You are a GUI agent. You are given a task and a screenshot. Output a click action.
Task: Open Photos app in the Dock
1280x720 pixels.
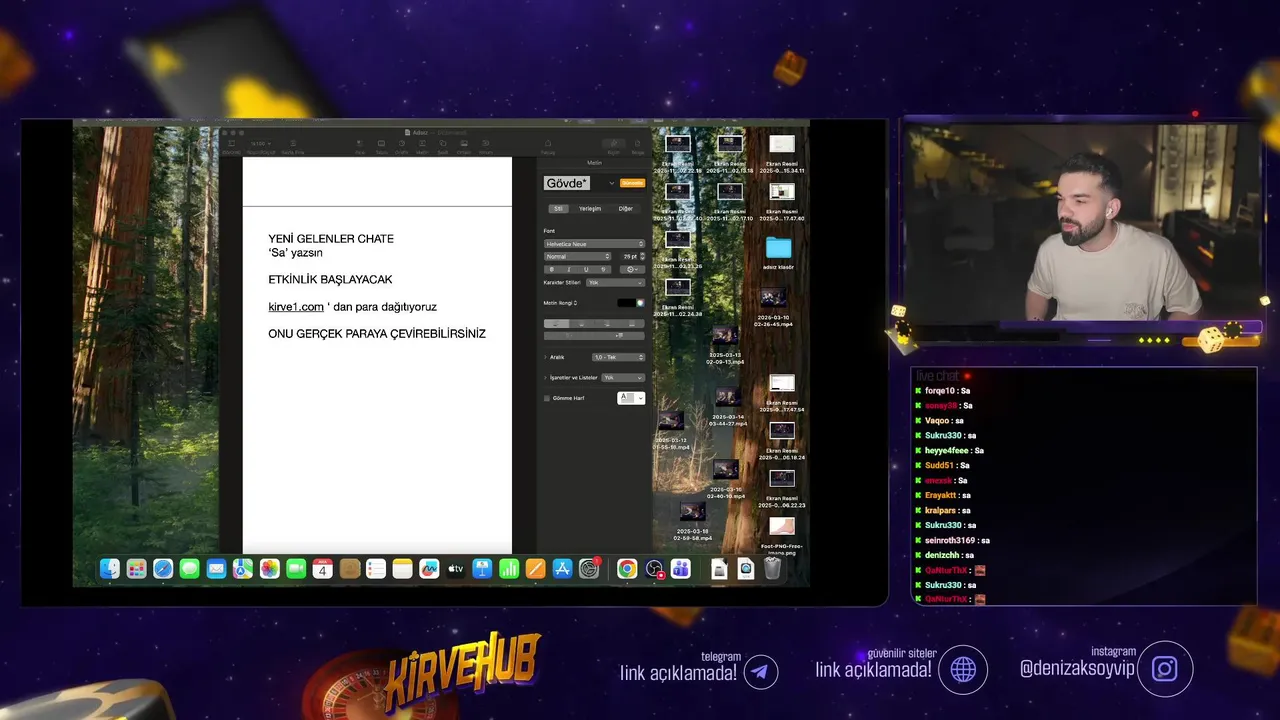[270, 569]
